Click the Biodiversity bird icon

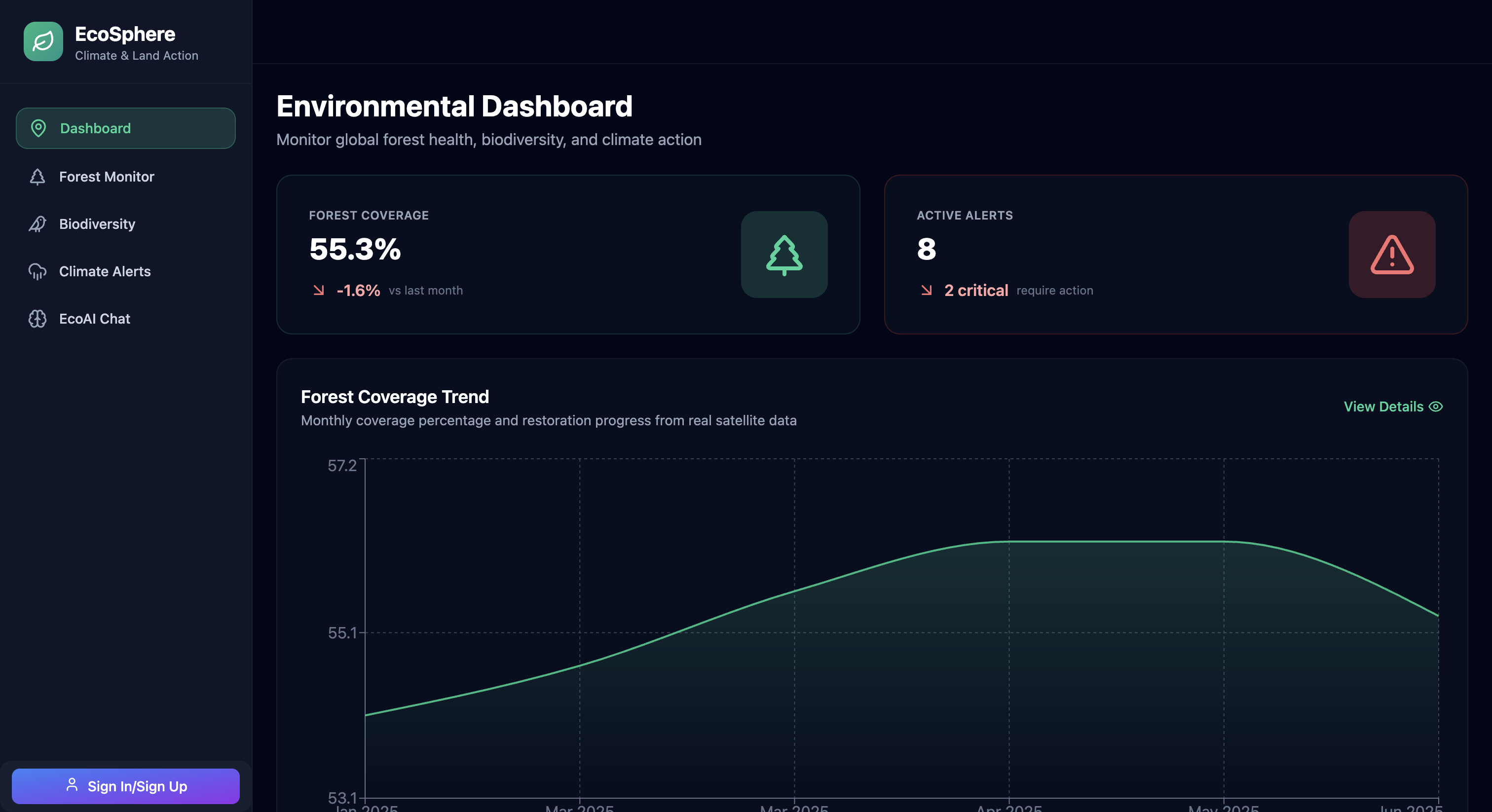(x=37, y=224)
